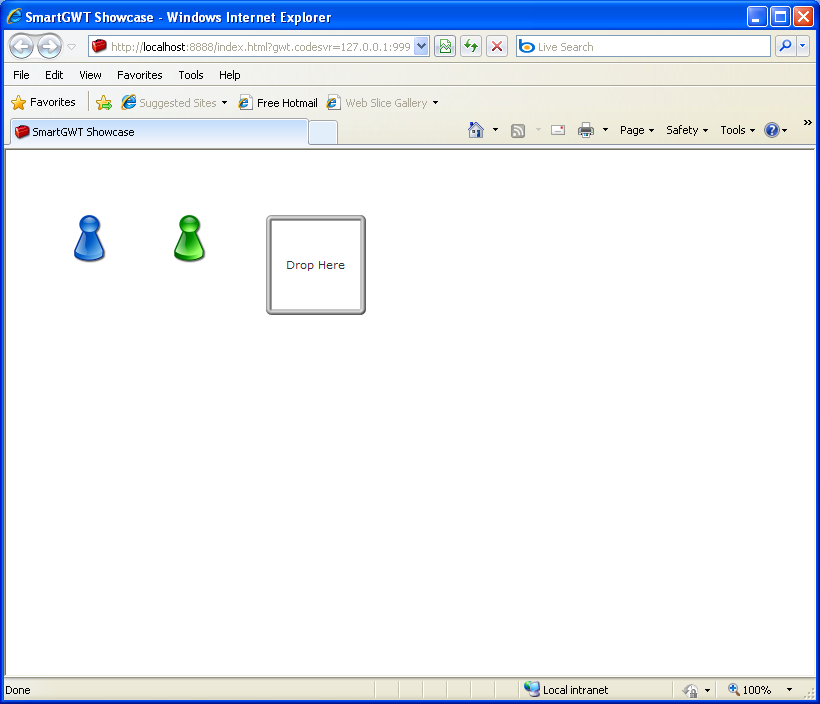Open the File menu
The height and width of the screenshot is (704, 820).
tap(21, 75)
